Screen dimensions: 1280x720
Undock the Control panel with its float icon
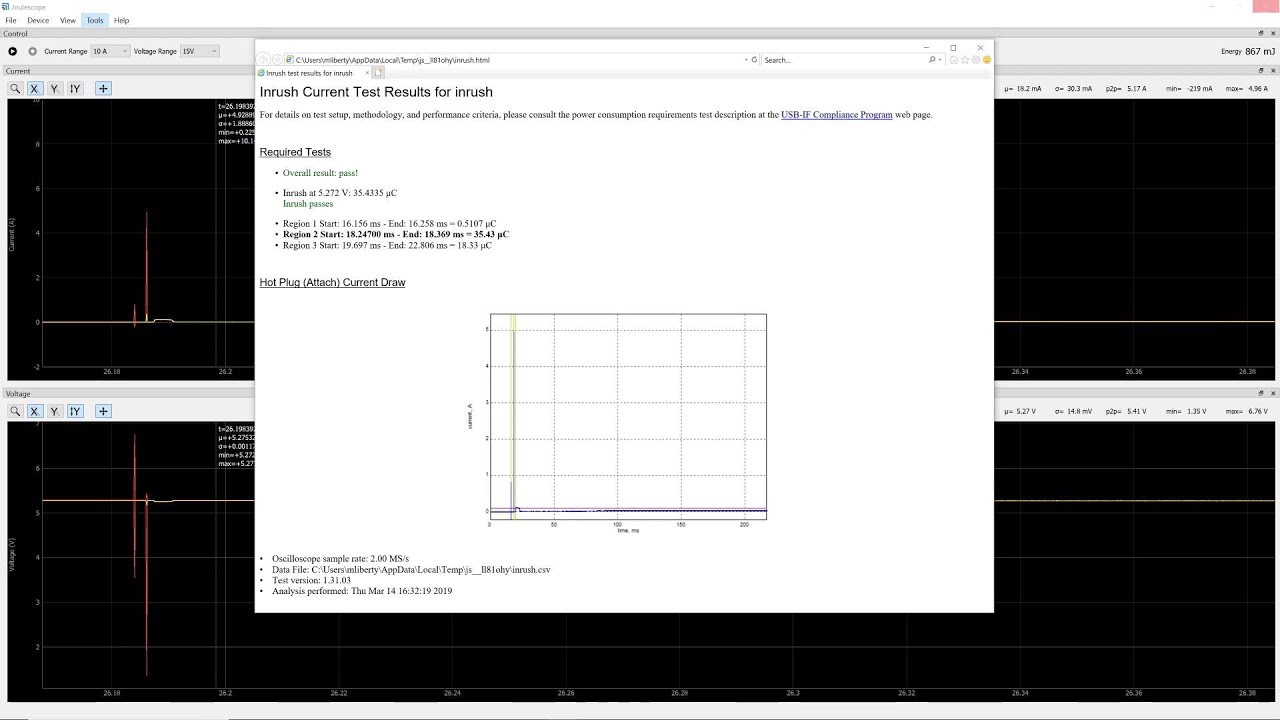coord(1261,33)
